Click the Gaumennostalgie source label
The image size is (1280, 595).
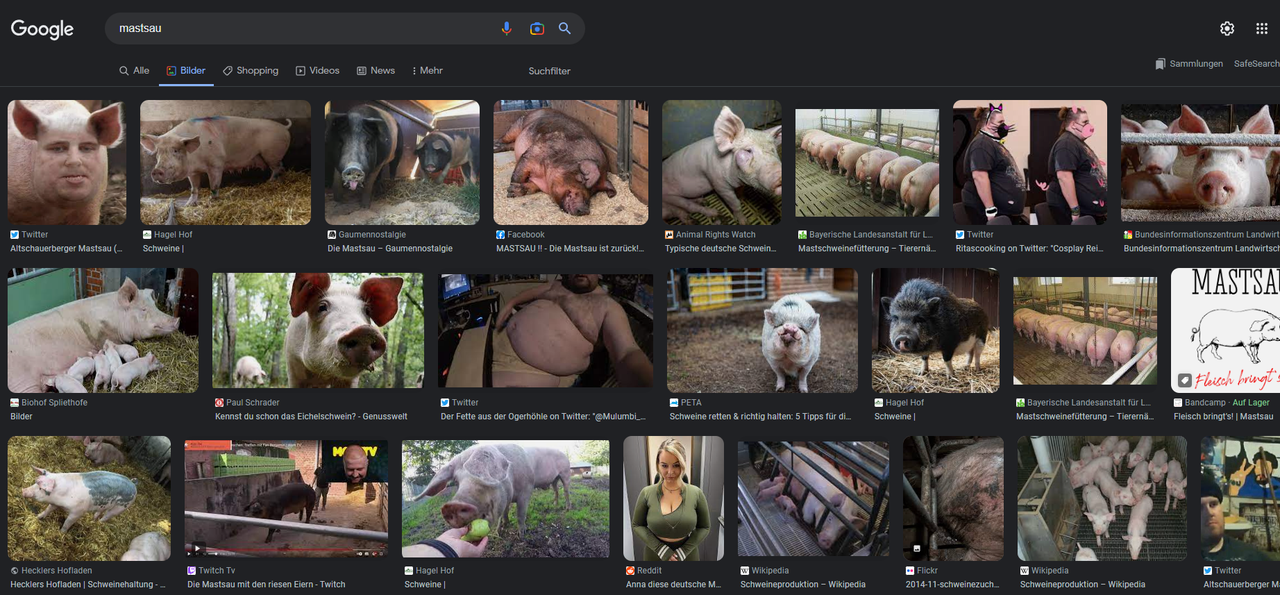click(366, 235)
